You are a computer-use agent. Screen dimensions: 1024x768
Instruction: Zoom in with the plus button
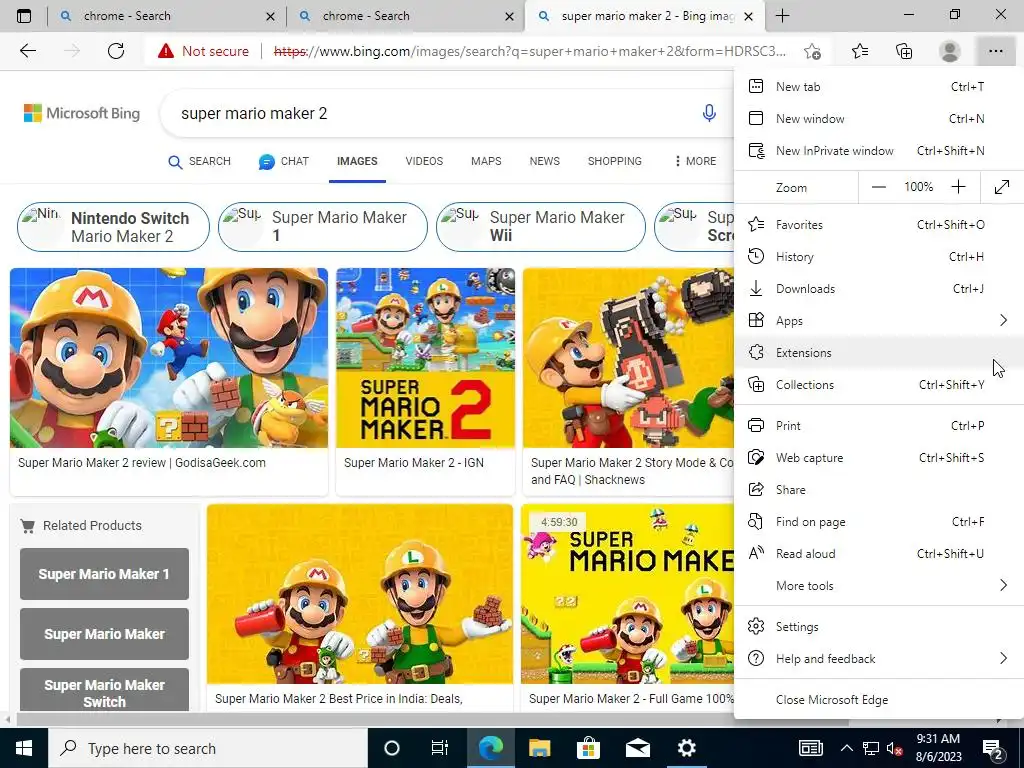click(958, 187)
